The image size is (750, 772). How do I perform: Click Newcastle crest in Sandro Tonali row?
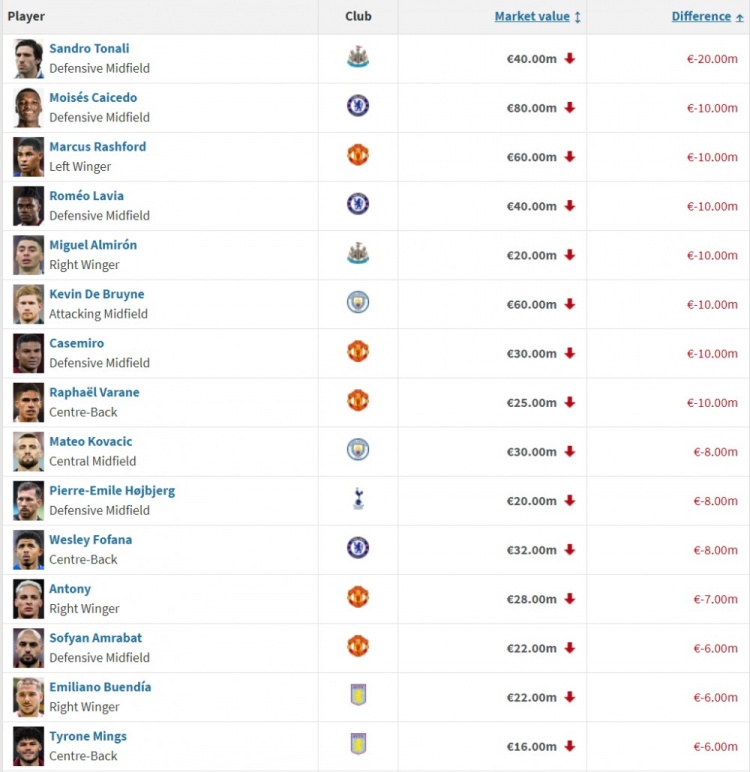click(x=358, y=57)
